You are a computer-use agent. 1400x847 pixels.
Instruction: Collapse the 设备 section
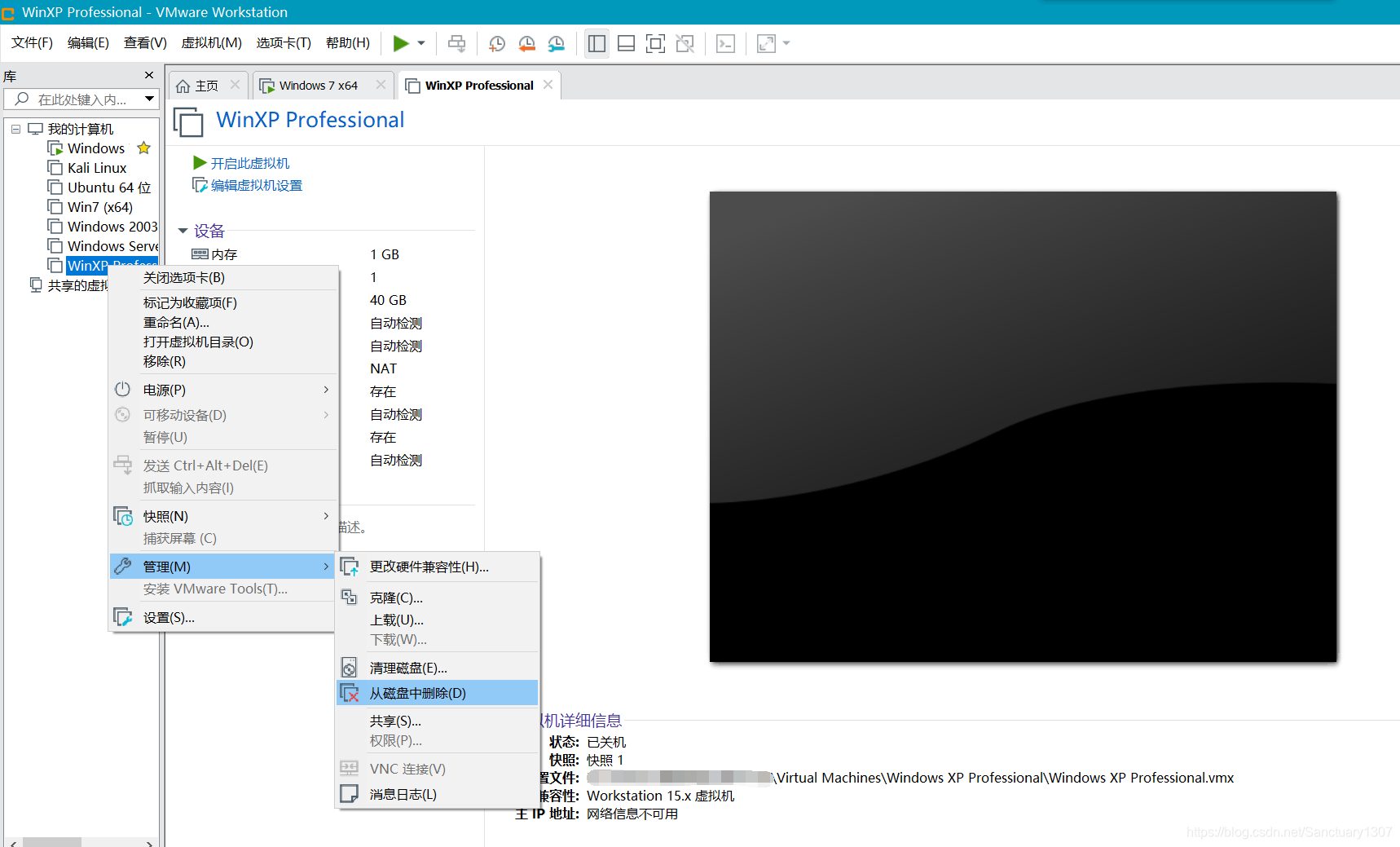[x=183, y=231]
